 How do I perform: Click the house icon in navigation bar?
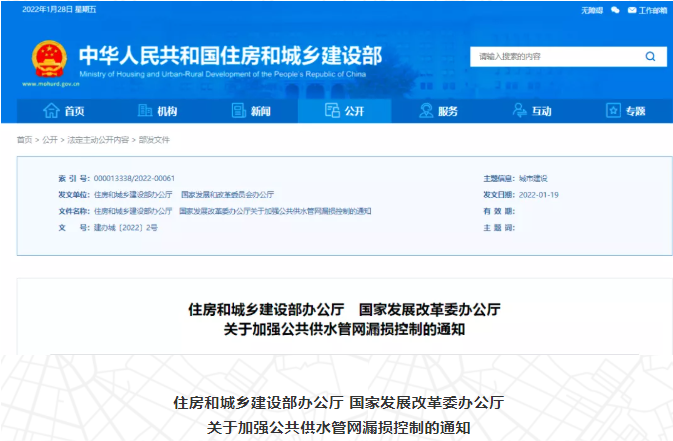(51, 110)
